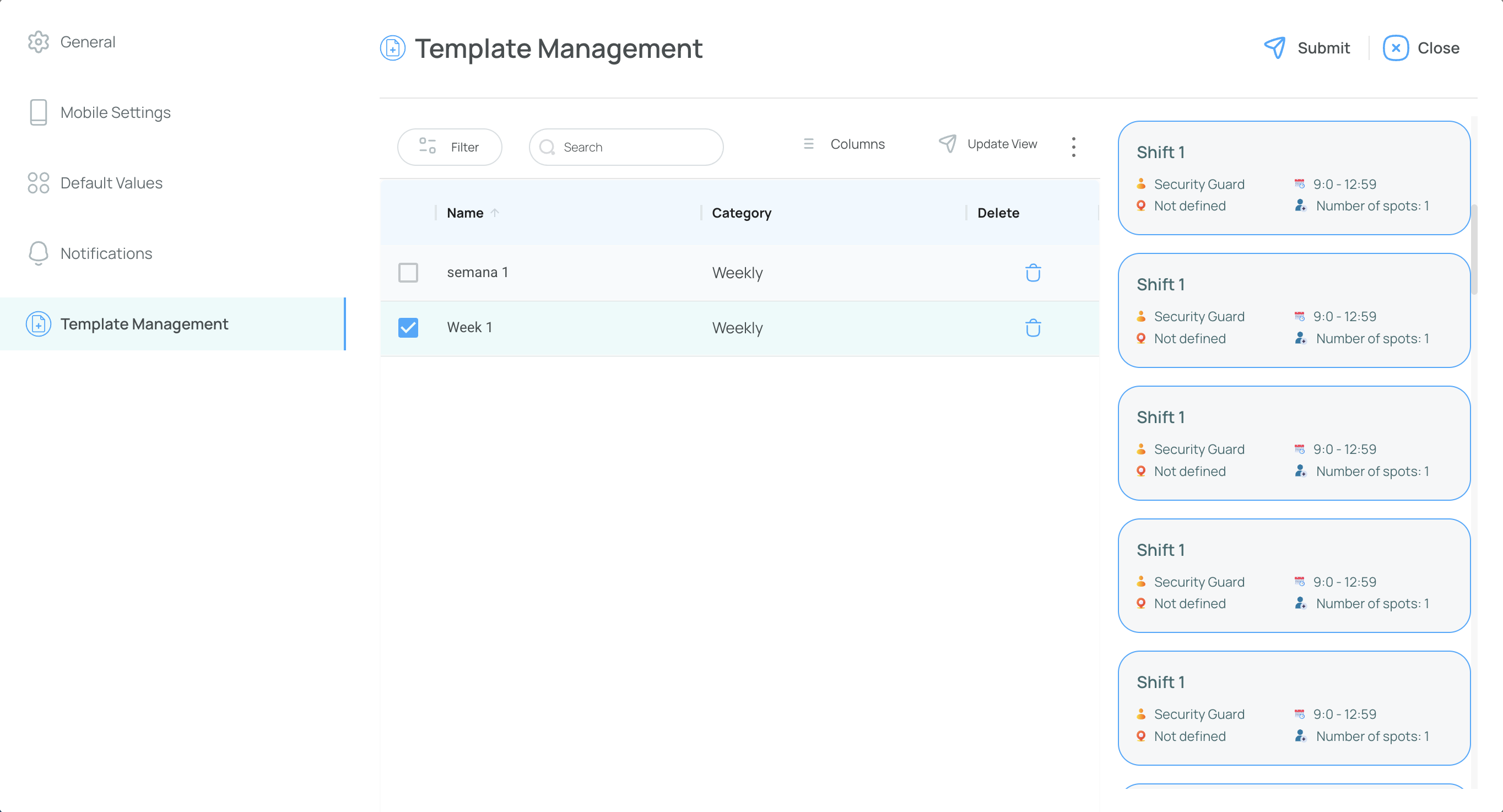The width and height of the screenshot is (1503, 812).
Task: Open the three-dot more options menu
Action: (1074, 147)
